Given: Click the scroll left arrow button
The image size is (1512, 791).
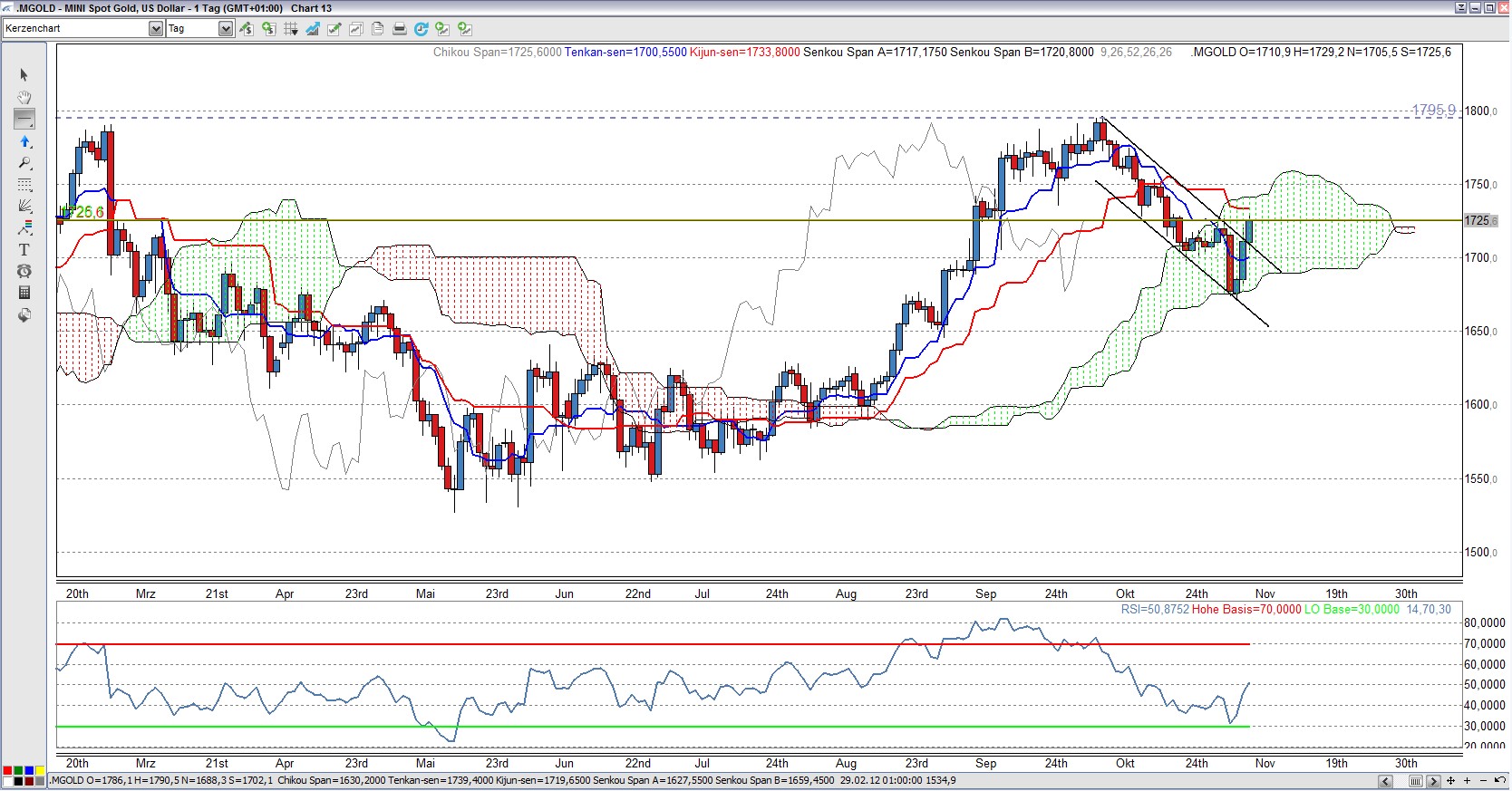Looking at the screenshot, I should coord(1385,781).
